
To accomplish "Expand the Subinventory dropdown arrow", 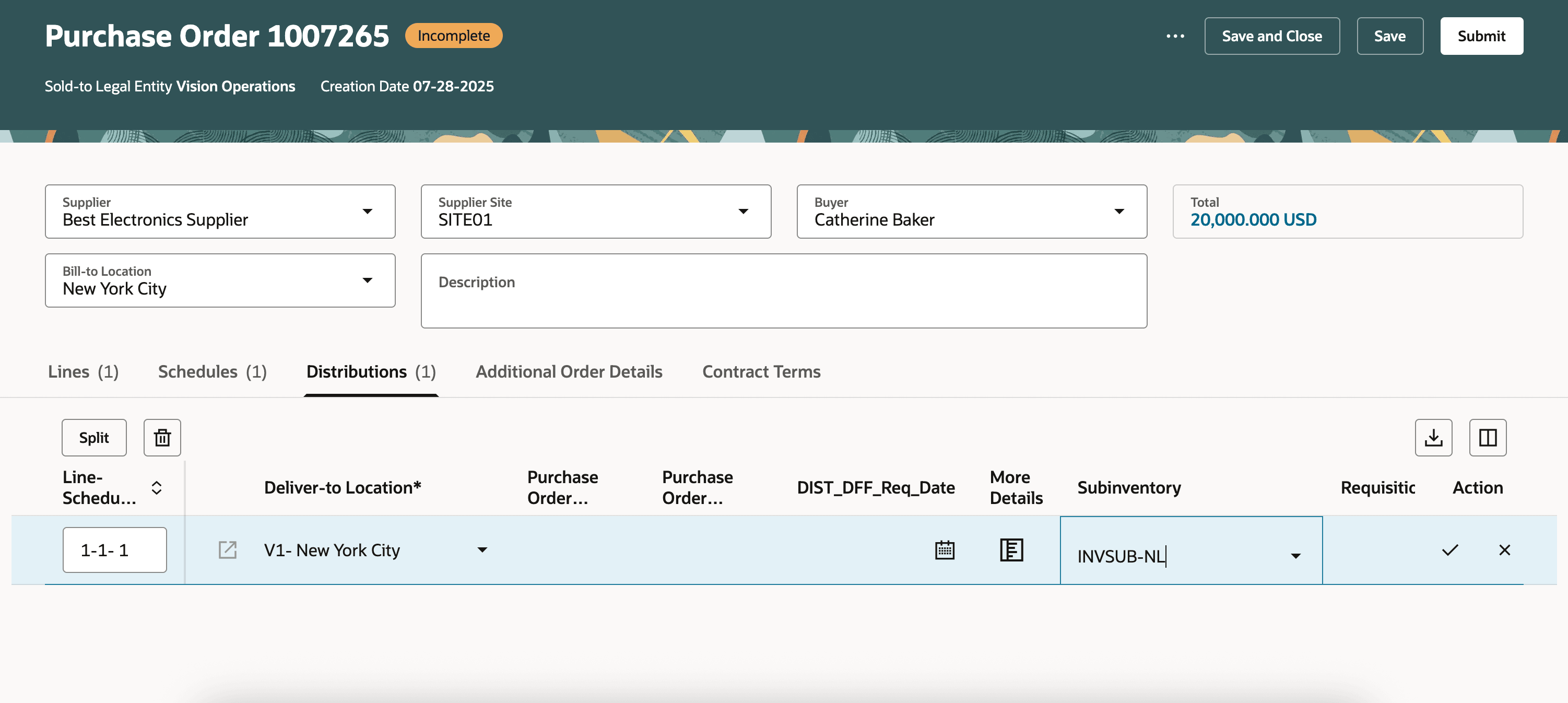I will tap(1295, 556).
